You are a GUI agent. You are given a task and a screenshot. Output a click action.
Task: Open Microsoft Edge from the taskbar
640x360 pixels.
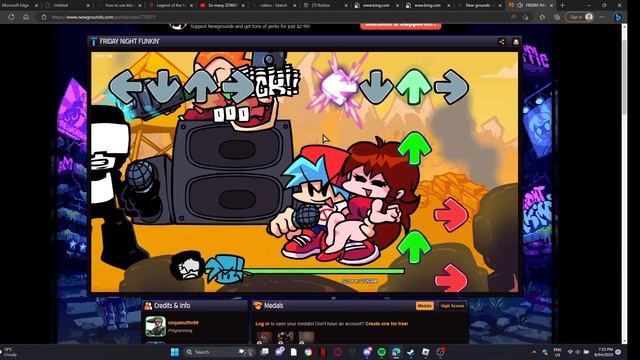click(x=396, y=352)
